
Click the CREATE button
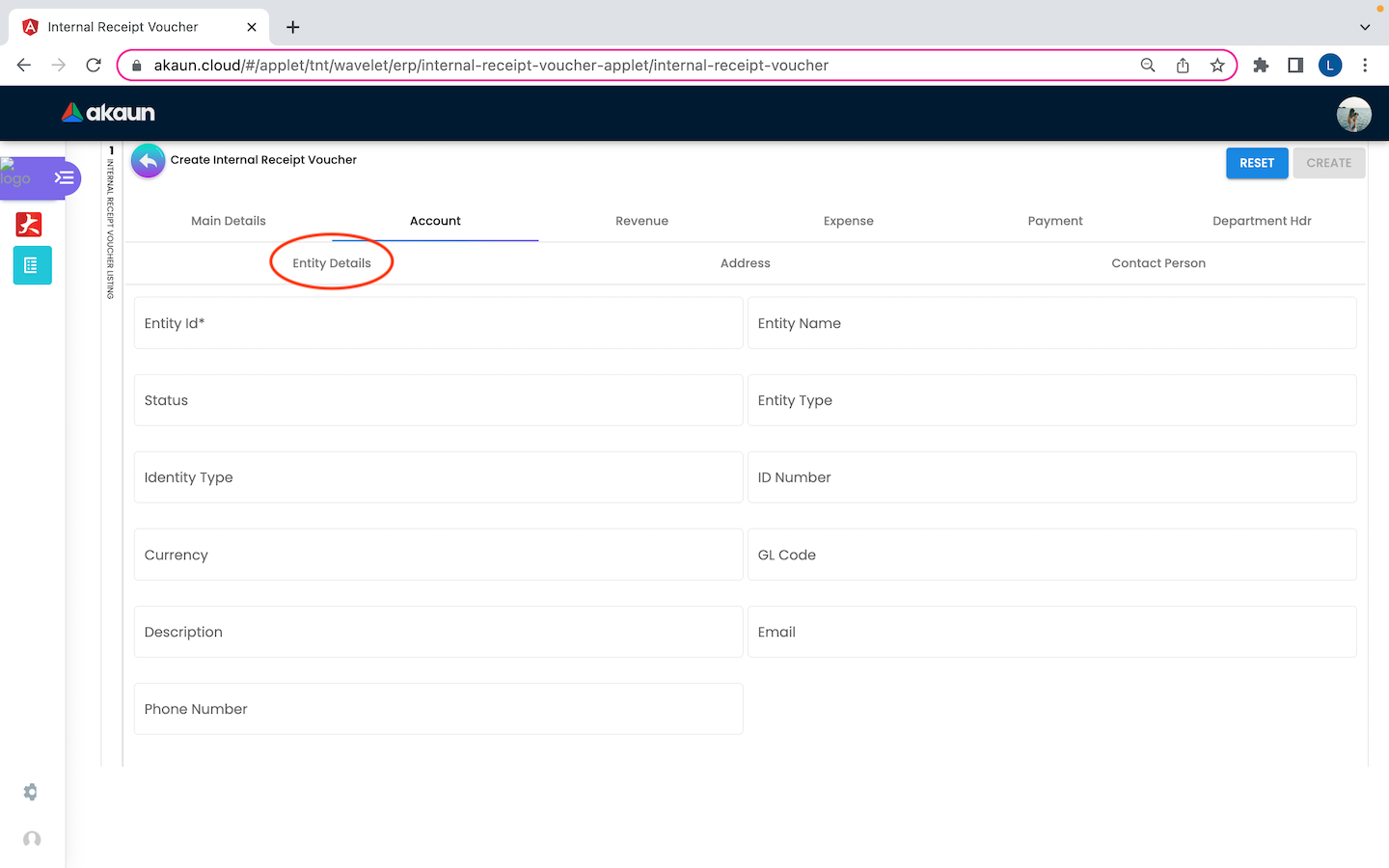pos(1328,163)
